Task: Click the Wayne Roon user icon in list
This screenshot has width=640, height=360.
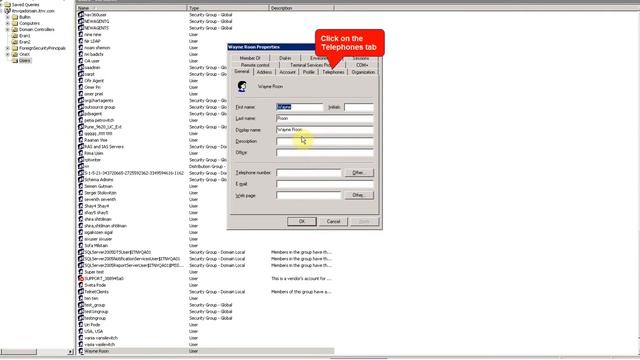Action: coord(81,351)
